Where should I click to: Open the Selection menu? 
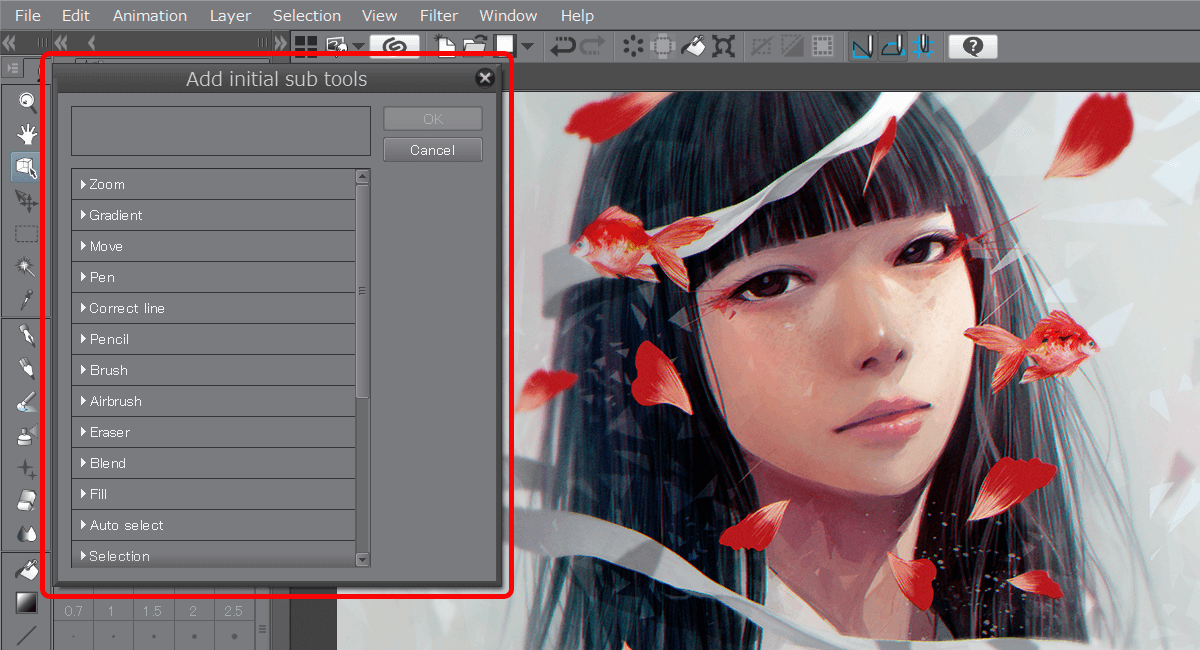point(307,16)
